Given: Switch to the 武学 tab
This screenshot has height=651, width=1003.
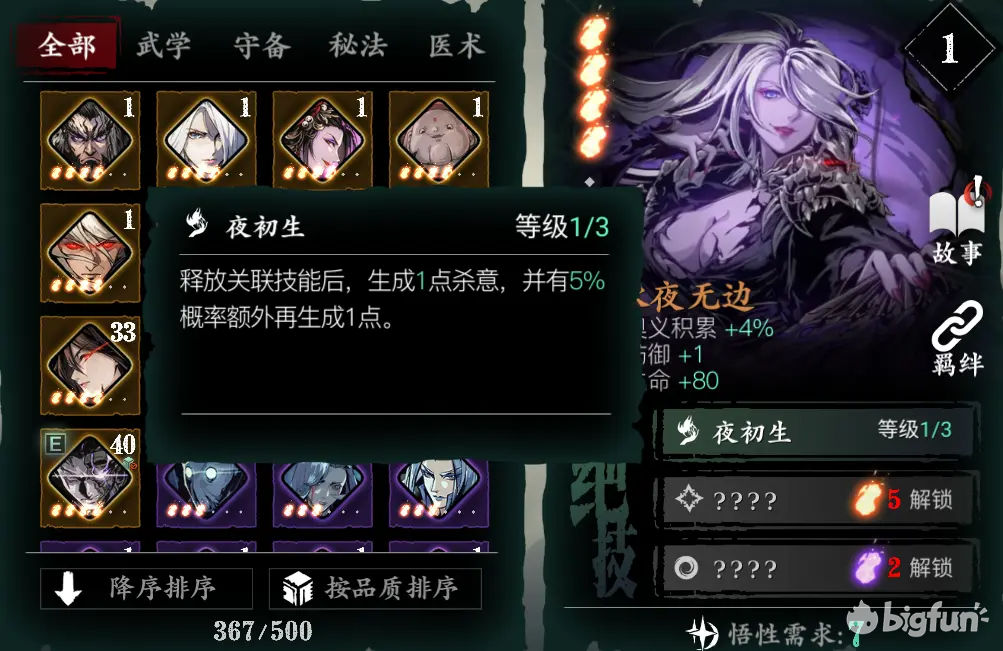Looking at the screenshot, I should point(164,46).
